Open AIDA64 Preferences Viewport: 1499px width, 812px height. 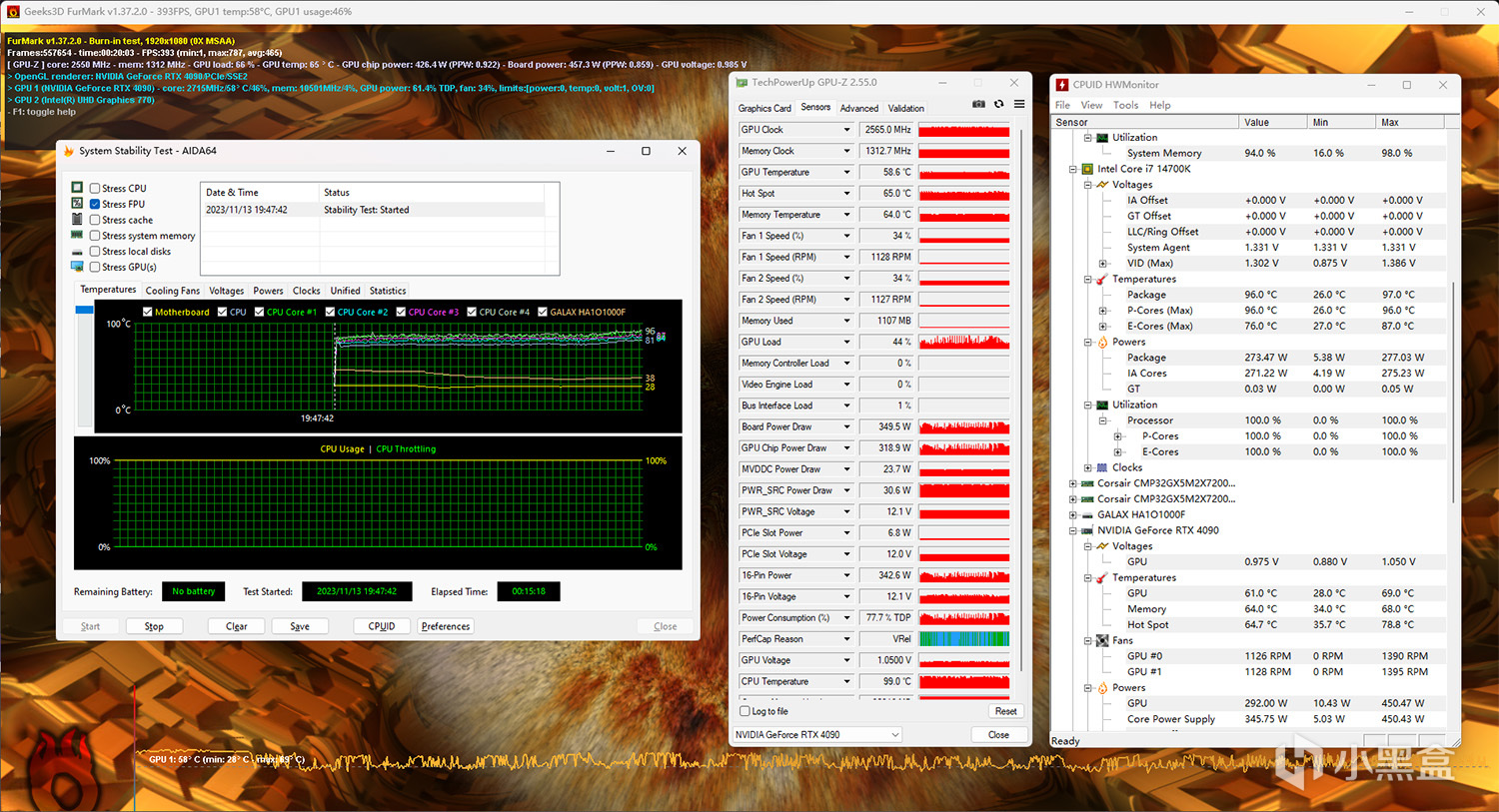[x=446, y=626]
